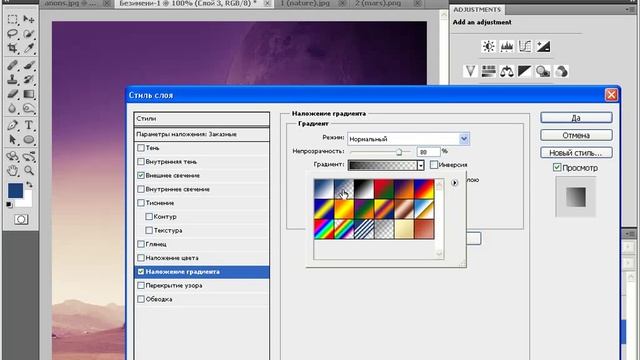Select the Clone Stamp tool
This screenshot has width=640, height=360.
12,79
